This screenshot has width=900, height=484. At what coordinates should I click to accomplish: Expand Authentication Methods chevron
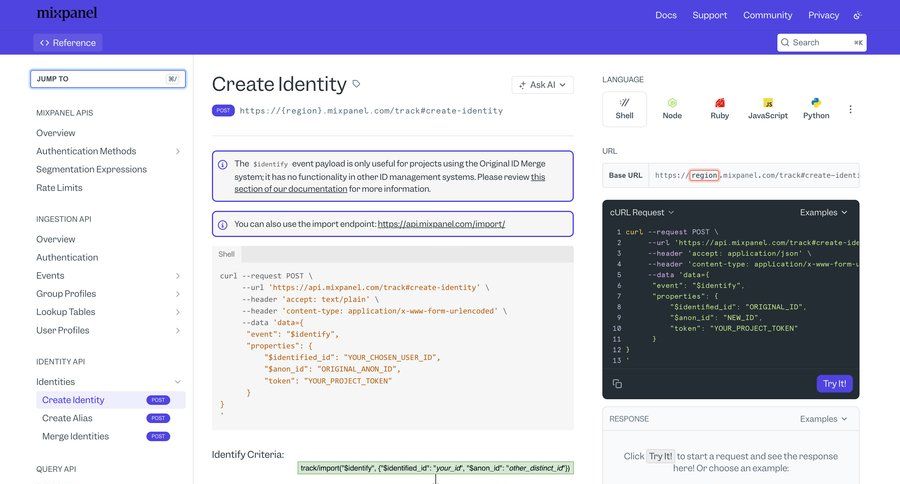tap(178, 152)
